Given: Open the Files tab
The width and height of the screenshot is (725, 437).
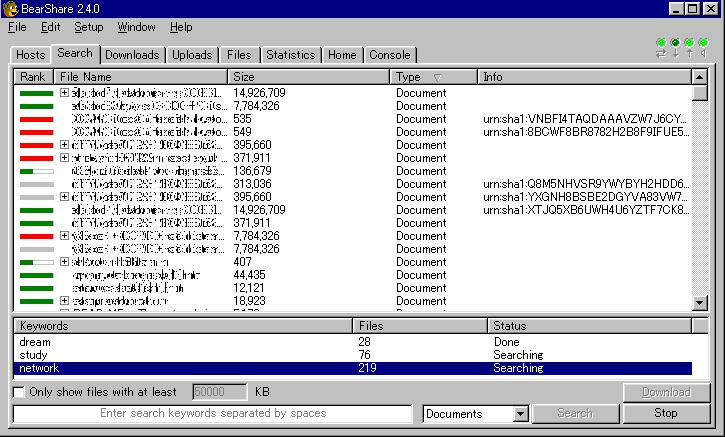Looking at the screenshot, I should coord(239,55).
